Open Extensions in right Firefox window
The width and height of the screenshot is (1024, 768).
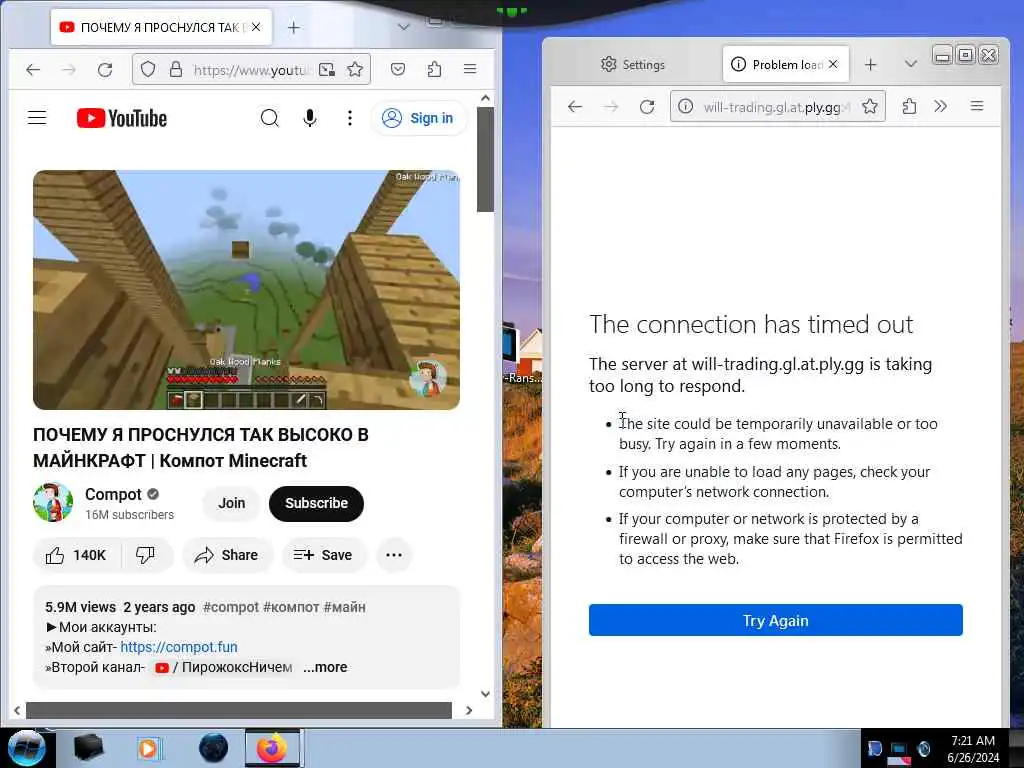coord(909,106)
